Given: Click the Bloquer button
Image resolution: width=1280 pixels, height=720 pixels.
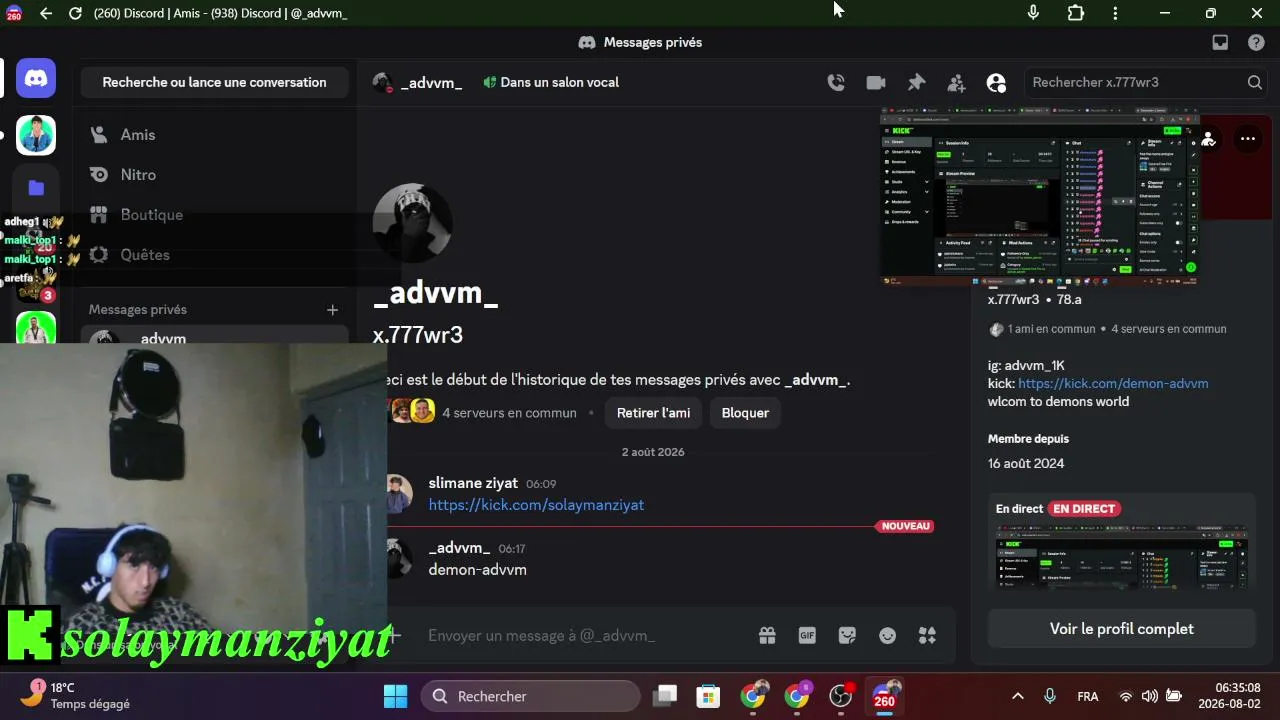Looking at the screenshot, I should point(745,413).
